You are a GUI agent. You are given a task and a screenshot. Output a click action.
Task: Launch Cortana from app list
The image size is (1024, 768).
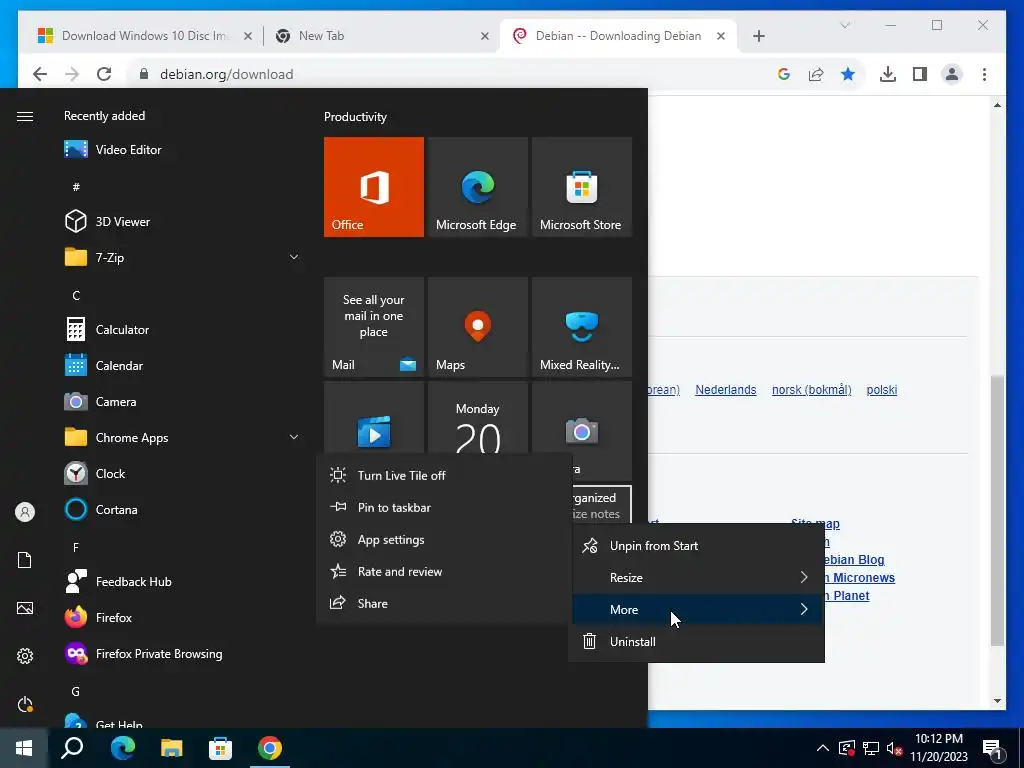point(181,509)
